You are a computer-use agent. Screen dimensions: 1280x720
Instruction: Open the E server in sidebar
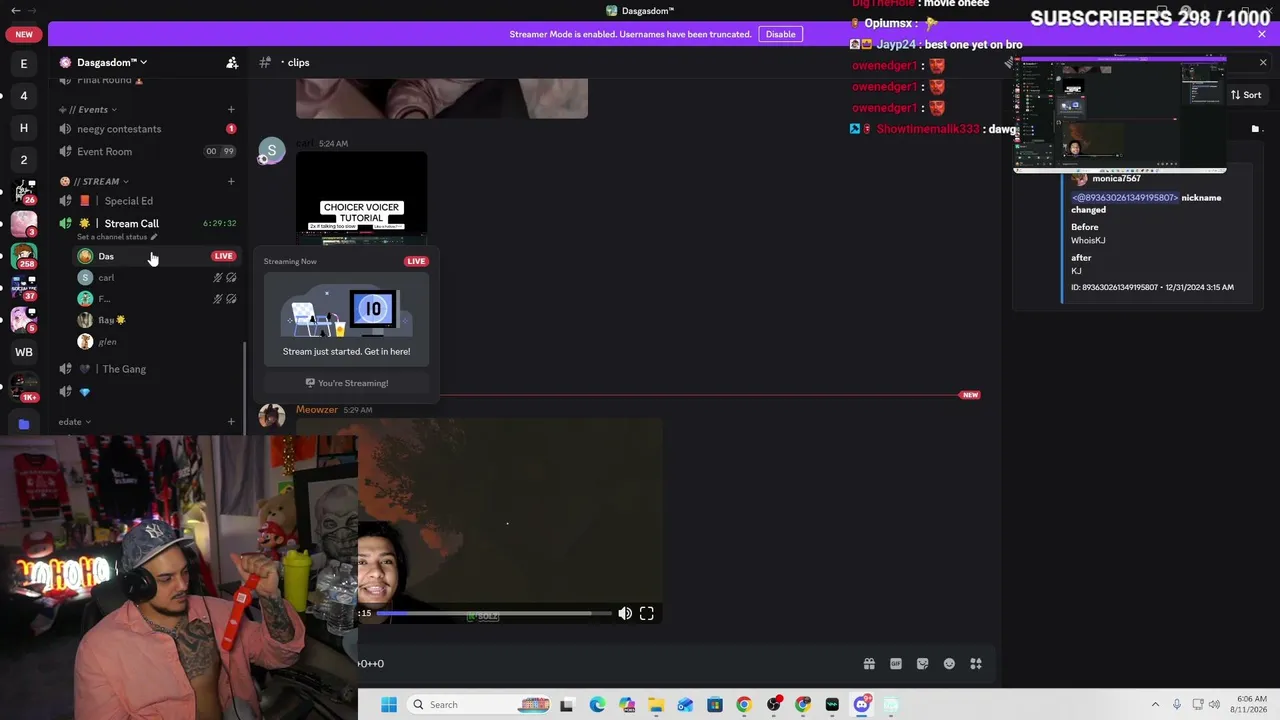pyautogui.click(x=24, y=64)
